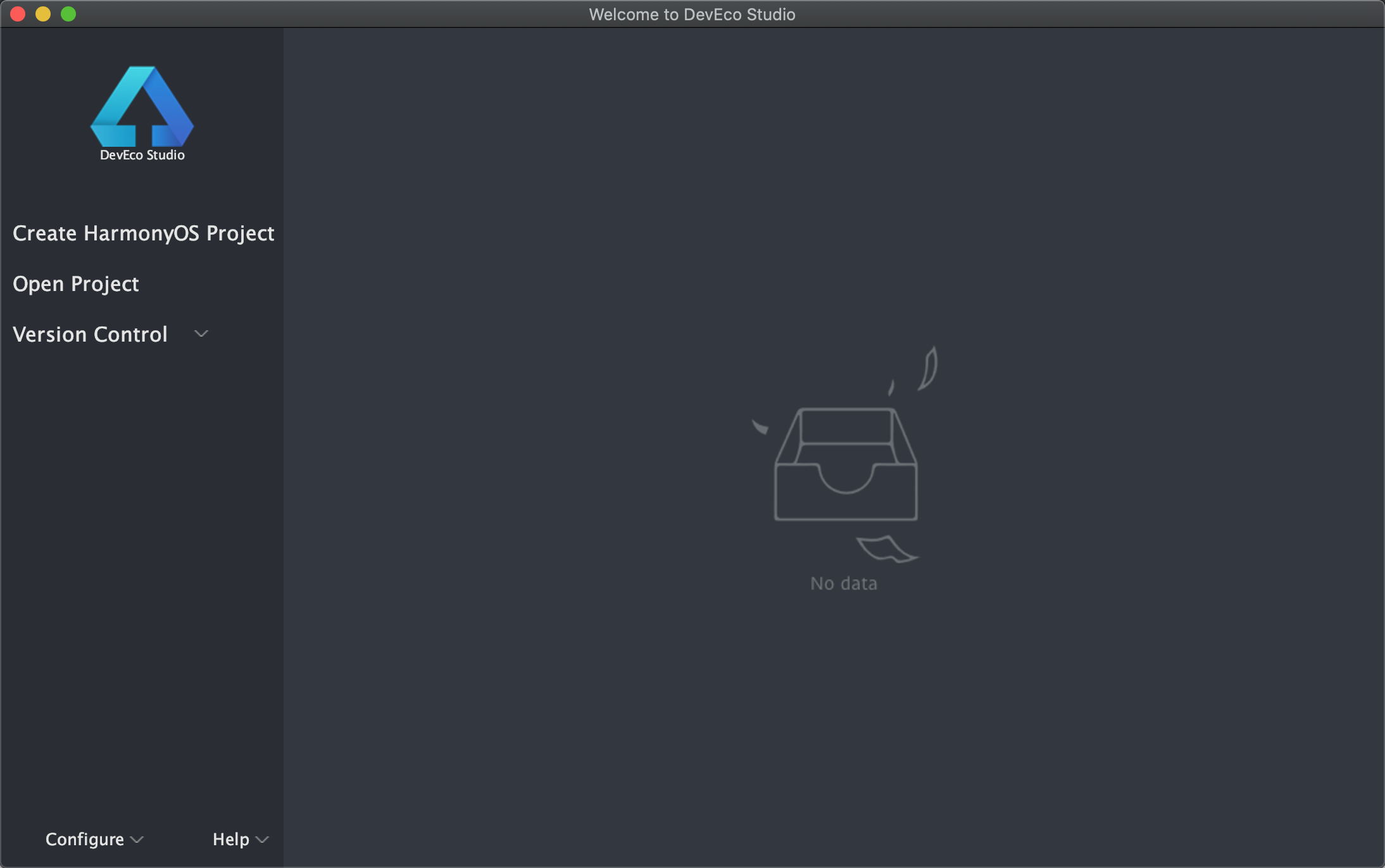Click the Welcome to DevEco Studio title
This screenshot has height=868, width=1385.
point(692,14)
